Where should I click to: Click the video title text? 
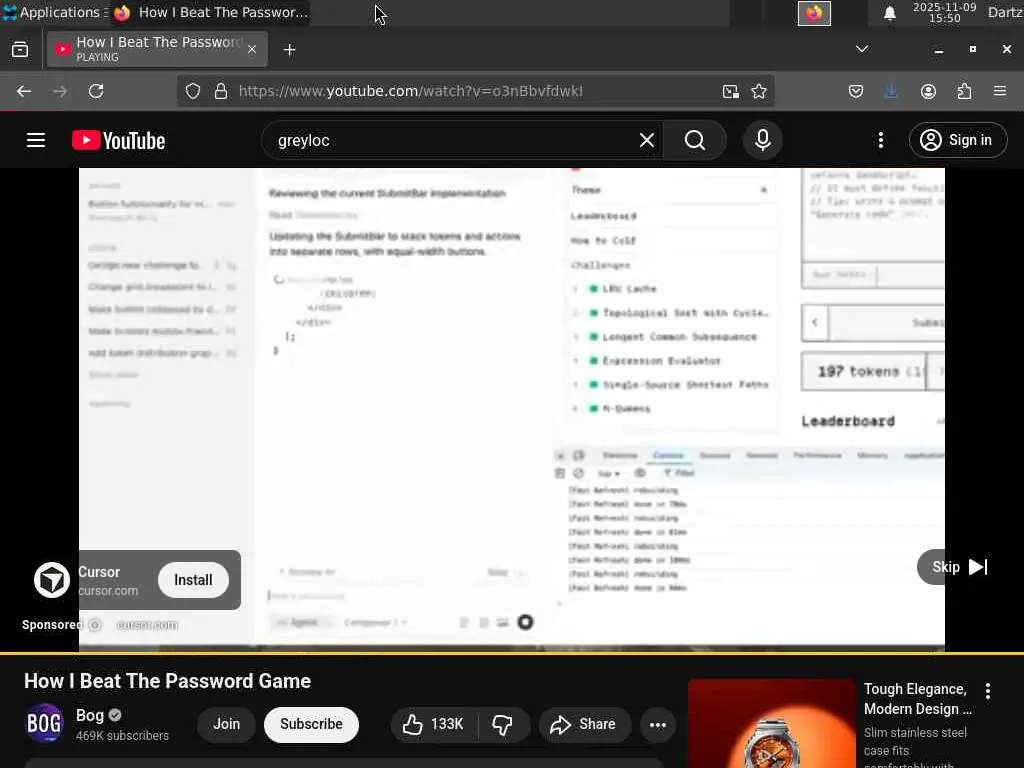[168, 681]
